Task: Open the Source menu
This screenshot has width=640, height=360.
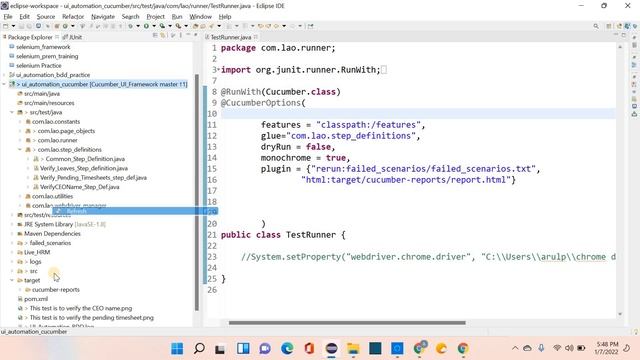Action: click(46, 17)
